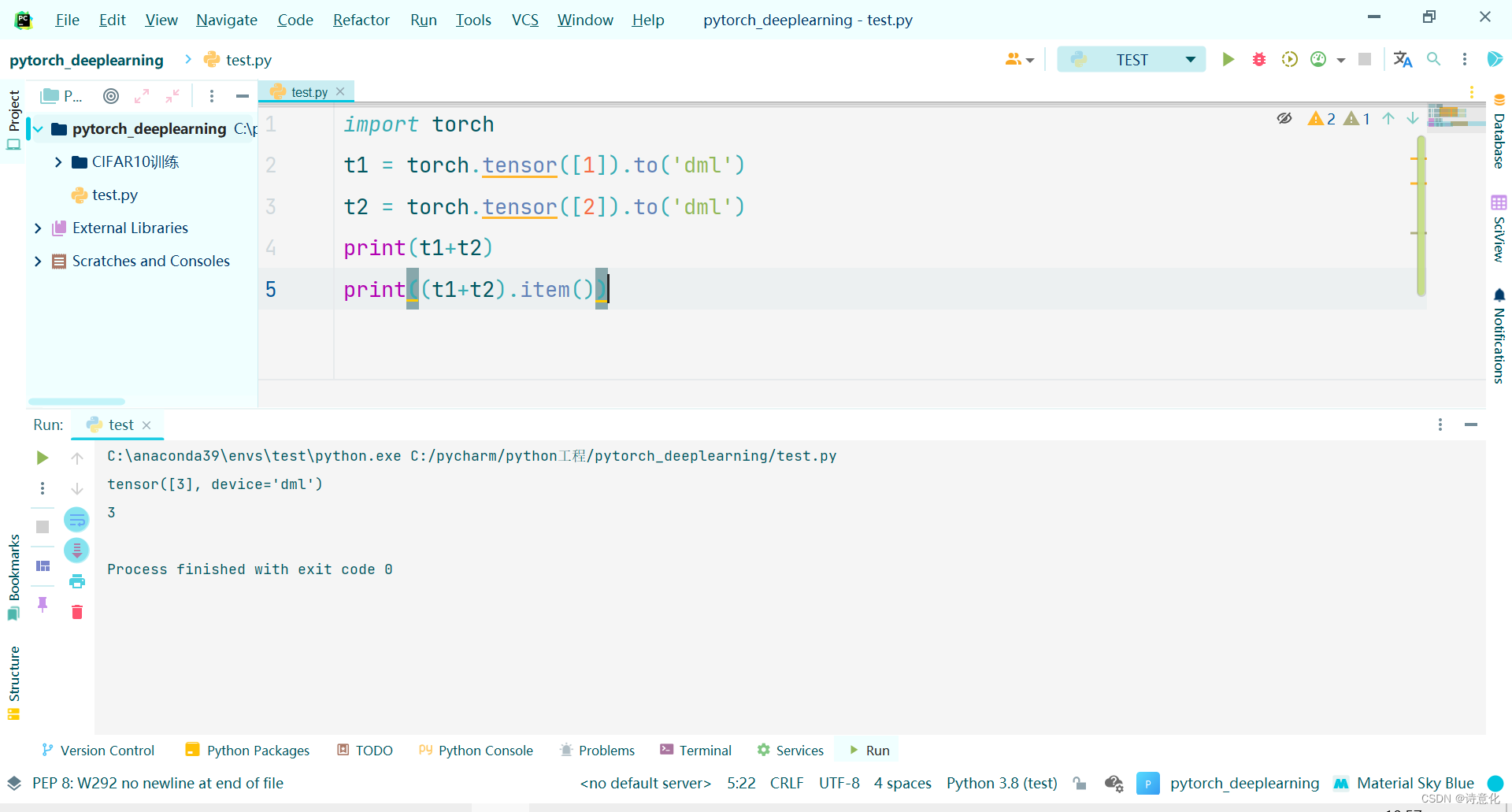Click the Material Sky Blue theme link
Viewport: 1512px width, 812px height.
1414,783
